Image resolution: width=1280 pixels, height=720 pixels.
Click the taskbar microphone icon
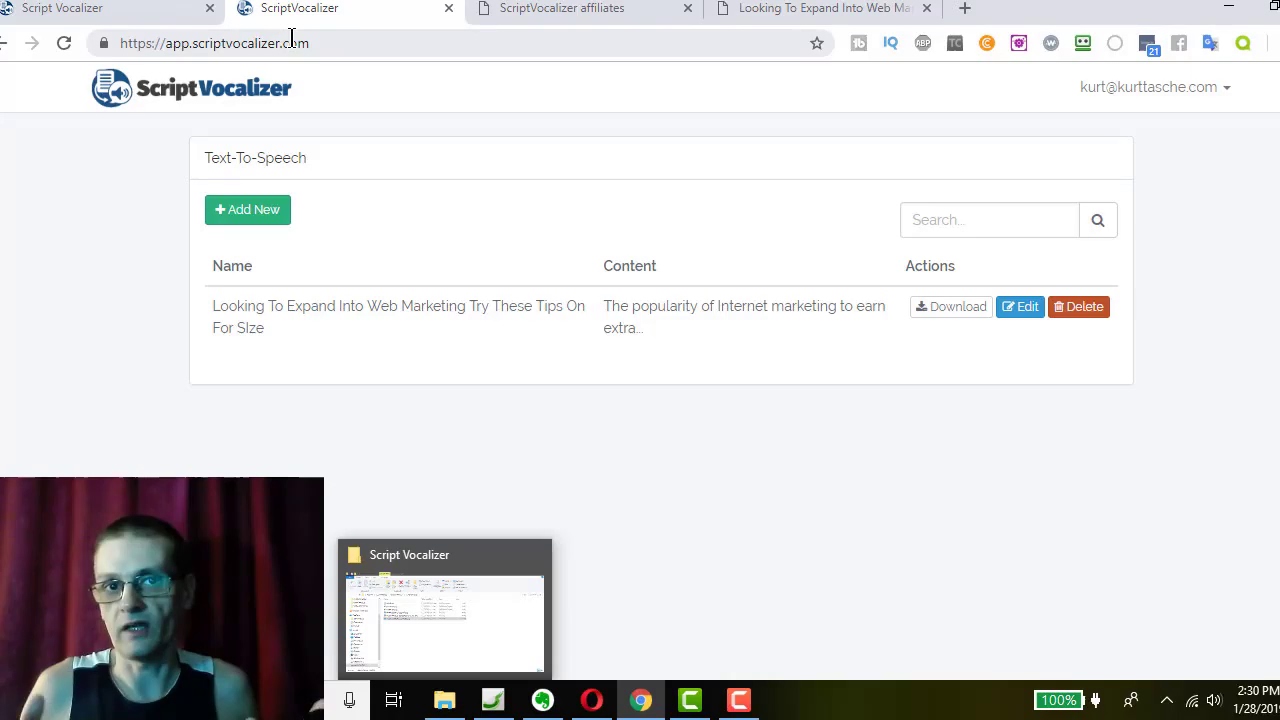point(349,700)
